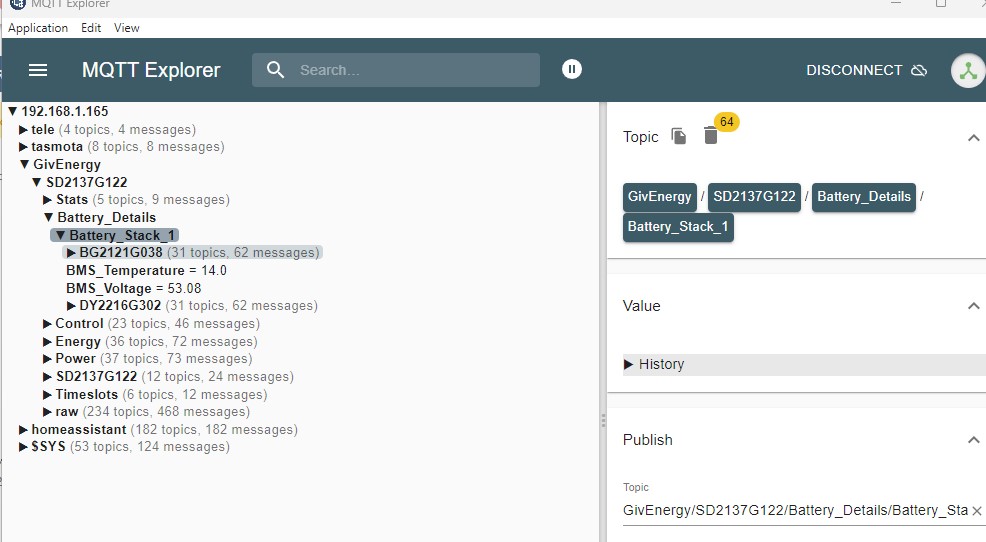986x542 pixels.
Task: Collapse the Topic panel chevron
Action: 973,137
